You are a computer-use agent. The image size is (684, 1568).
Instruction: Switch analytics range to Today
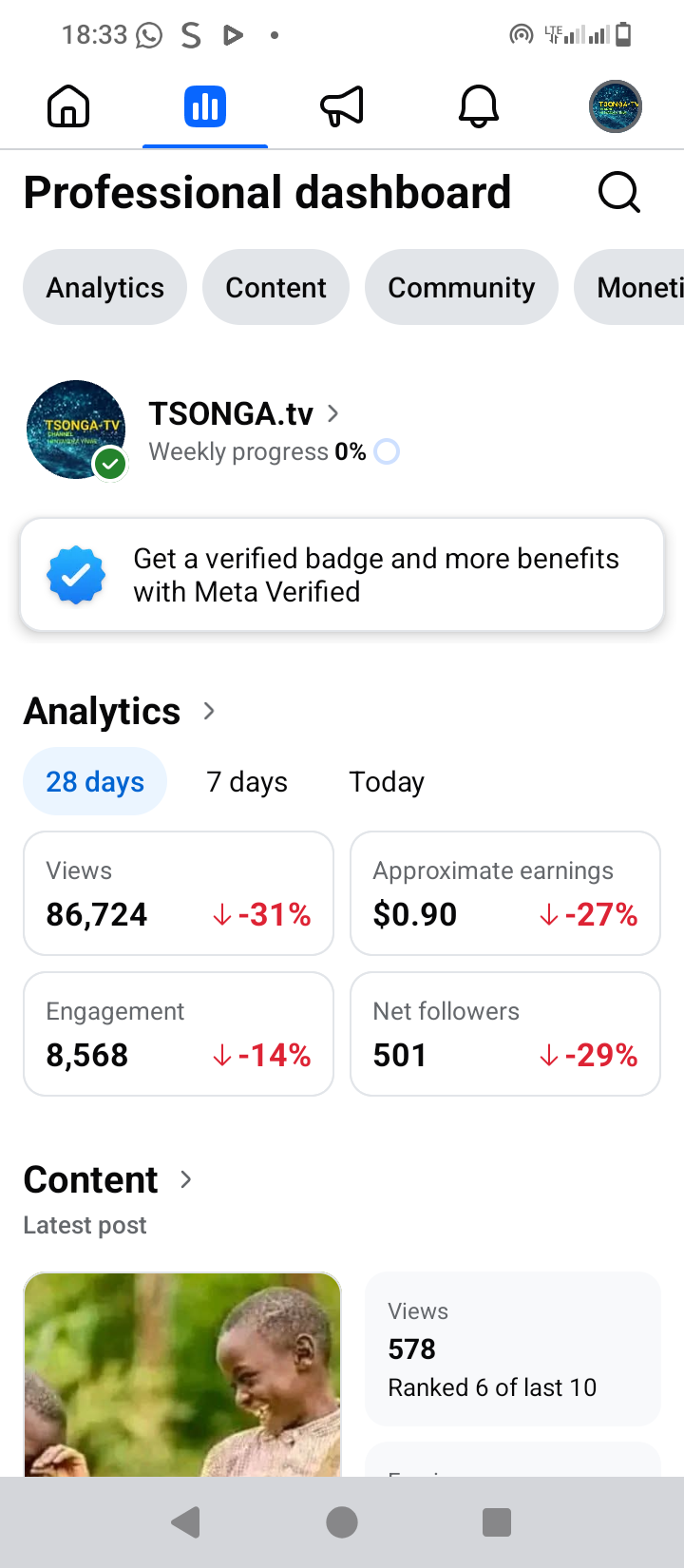387,782
